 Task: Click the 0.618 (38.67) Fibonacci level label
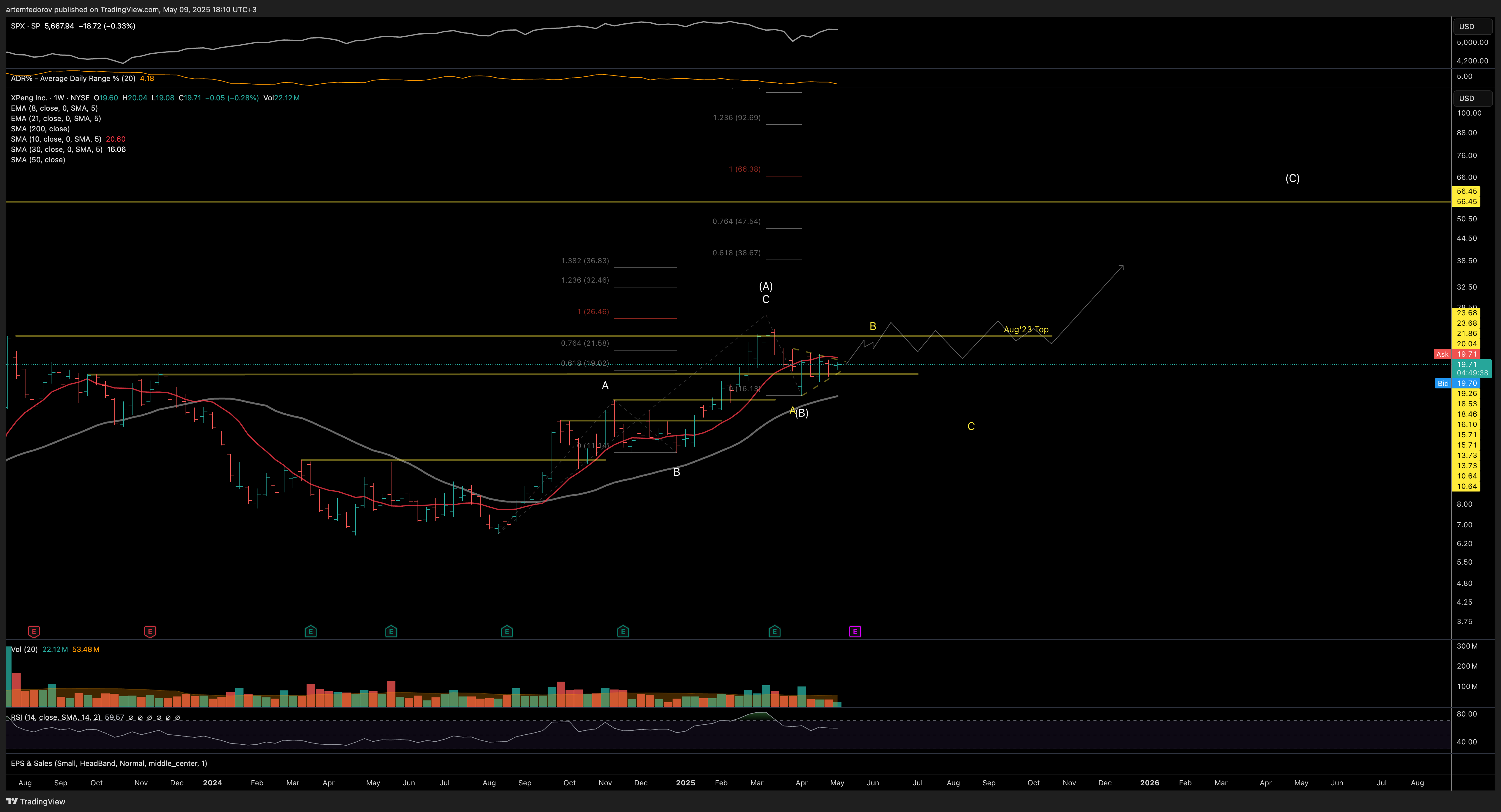737,253
